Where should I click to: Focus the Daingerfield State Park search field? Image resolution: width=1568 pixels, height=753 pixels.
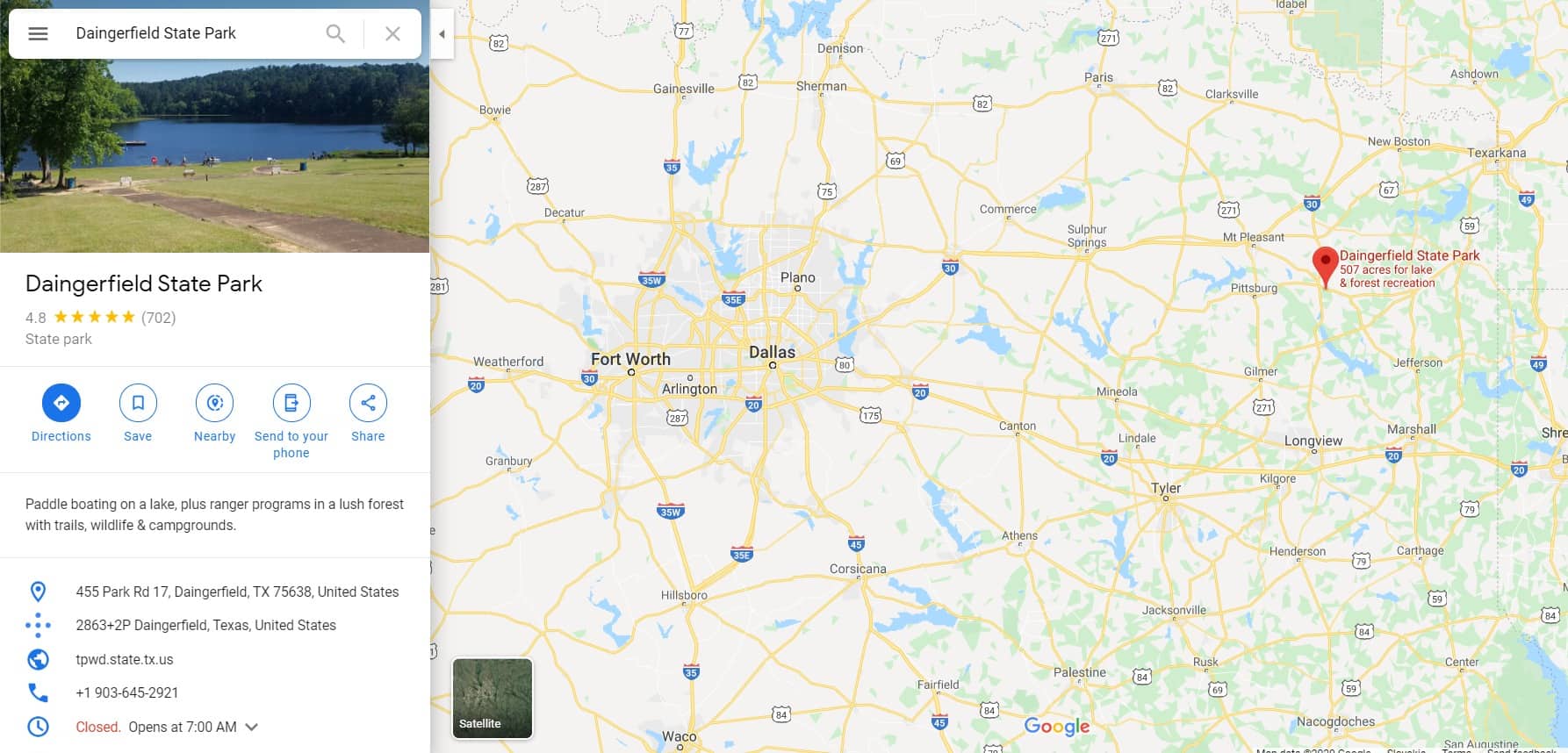pos(193,33)
